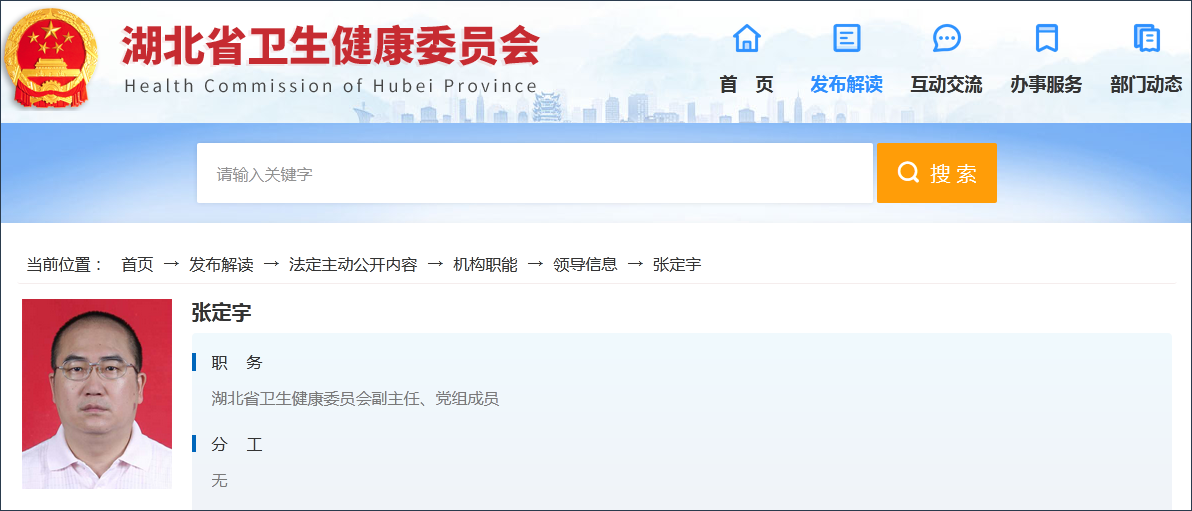Open the 首 页 navigation item
The width and height of the screenshot is (1192, 511).
tap(747, 84)
